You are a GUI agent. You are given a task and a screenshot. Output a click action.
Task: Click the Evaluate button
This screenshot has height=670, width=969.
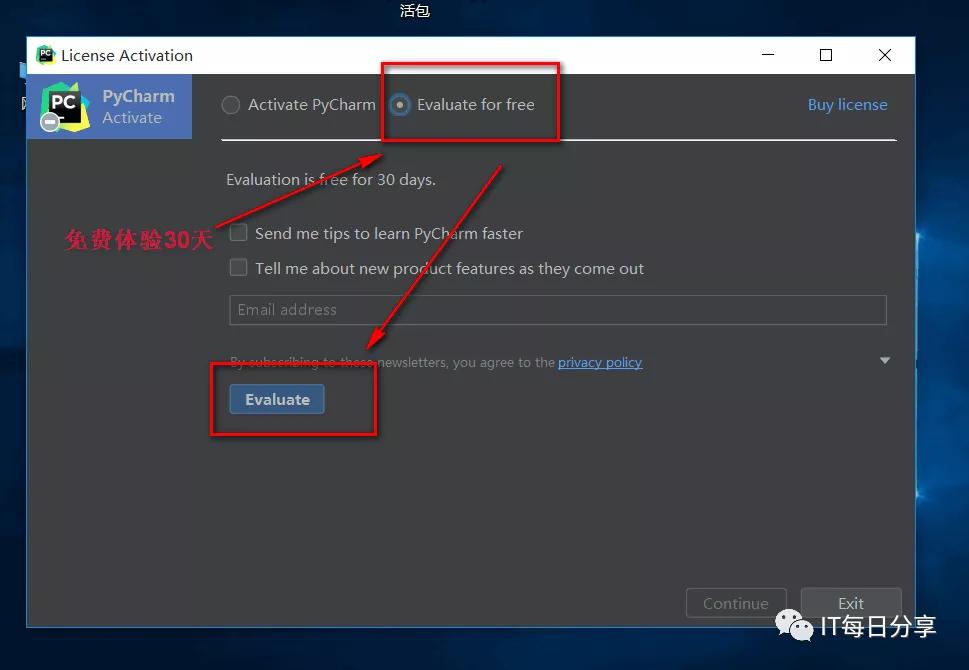[277, 399]
